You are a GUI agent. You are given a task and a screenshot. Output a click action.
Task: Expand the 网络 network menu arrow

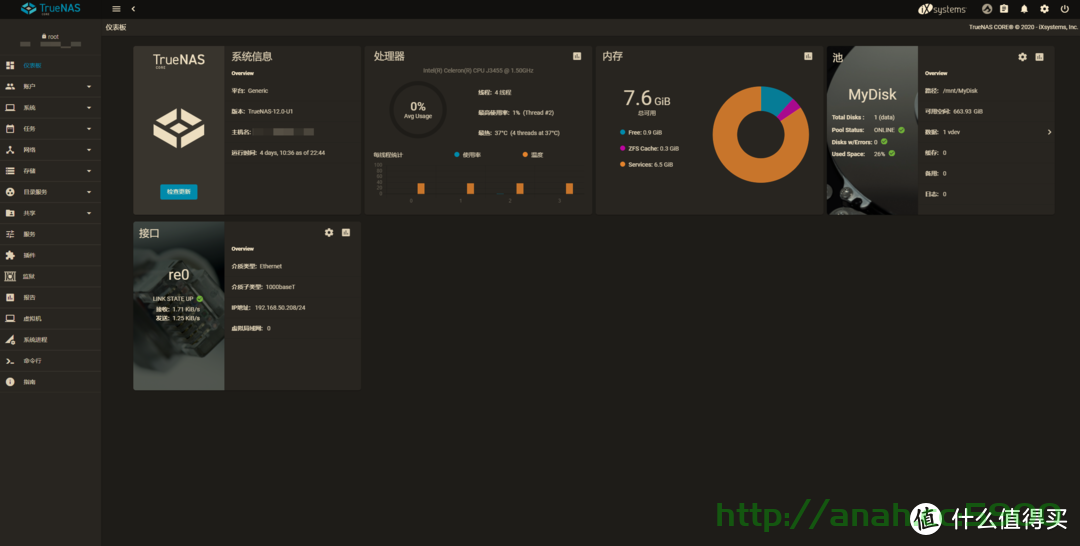pyautogui.click(x=89, y=150)
